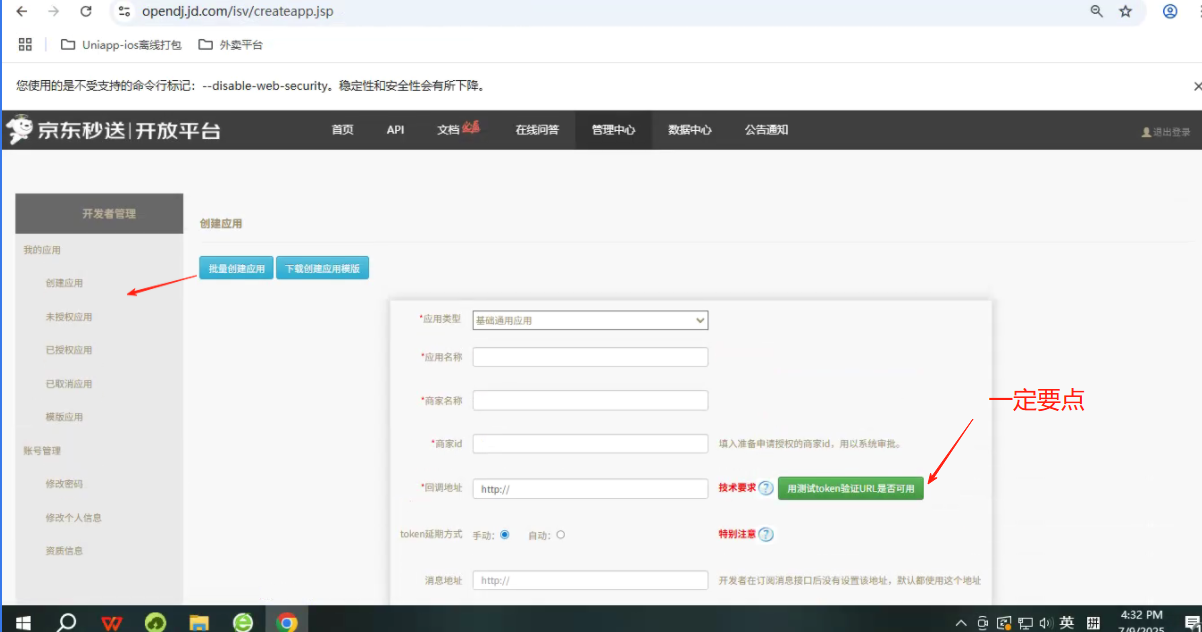
Task: Open the API nav item
Action: click(x=395, y=130)
